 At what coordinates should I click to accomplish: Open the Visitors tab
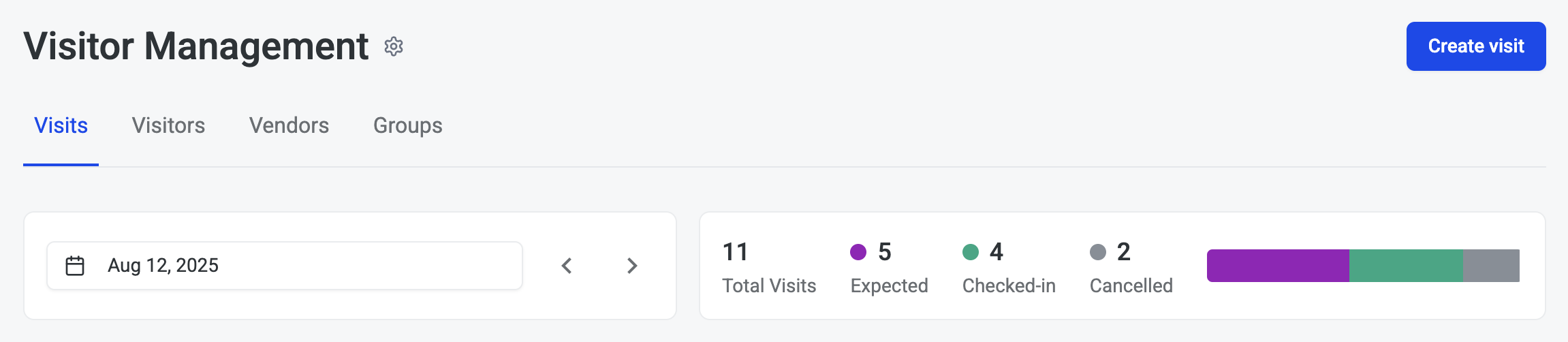coord(168,126)
